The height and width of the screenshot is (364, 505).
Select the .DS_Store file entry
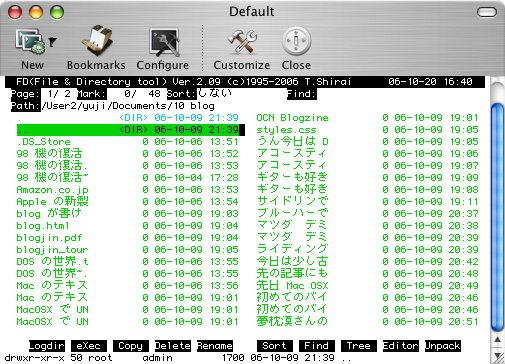point(128,142)
